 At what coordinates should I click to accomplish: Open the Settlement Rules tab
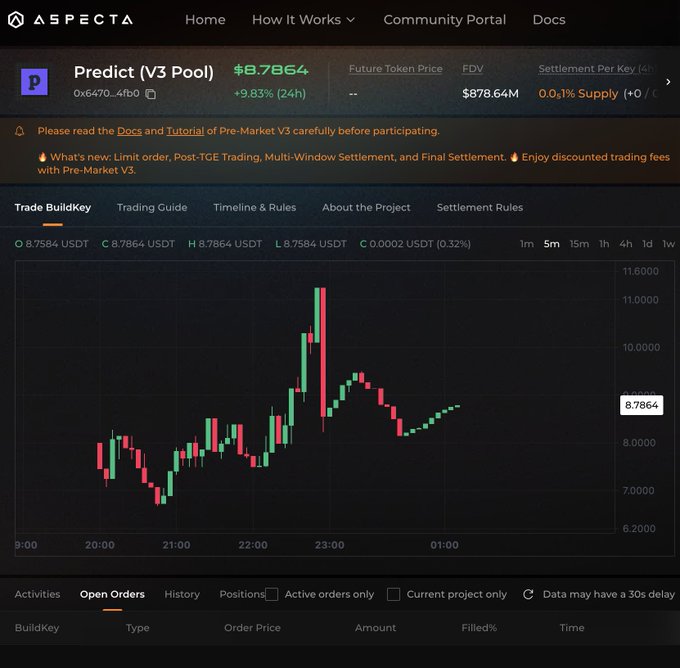[x=480, y=207]
